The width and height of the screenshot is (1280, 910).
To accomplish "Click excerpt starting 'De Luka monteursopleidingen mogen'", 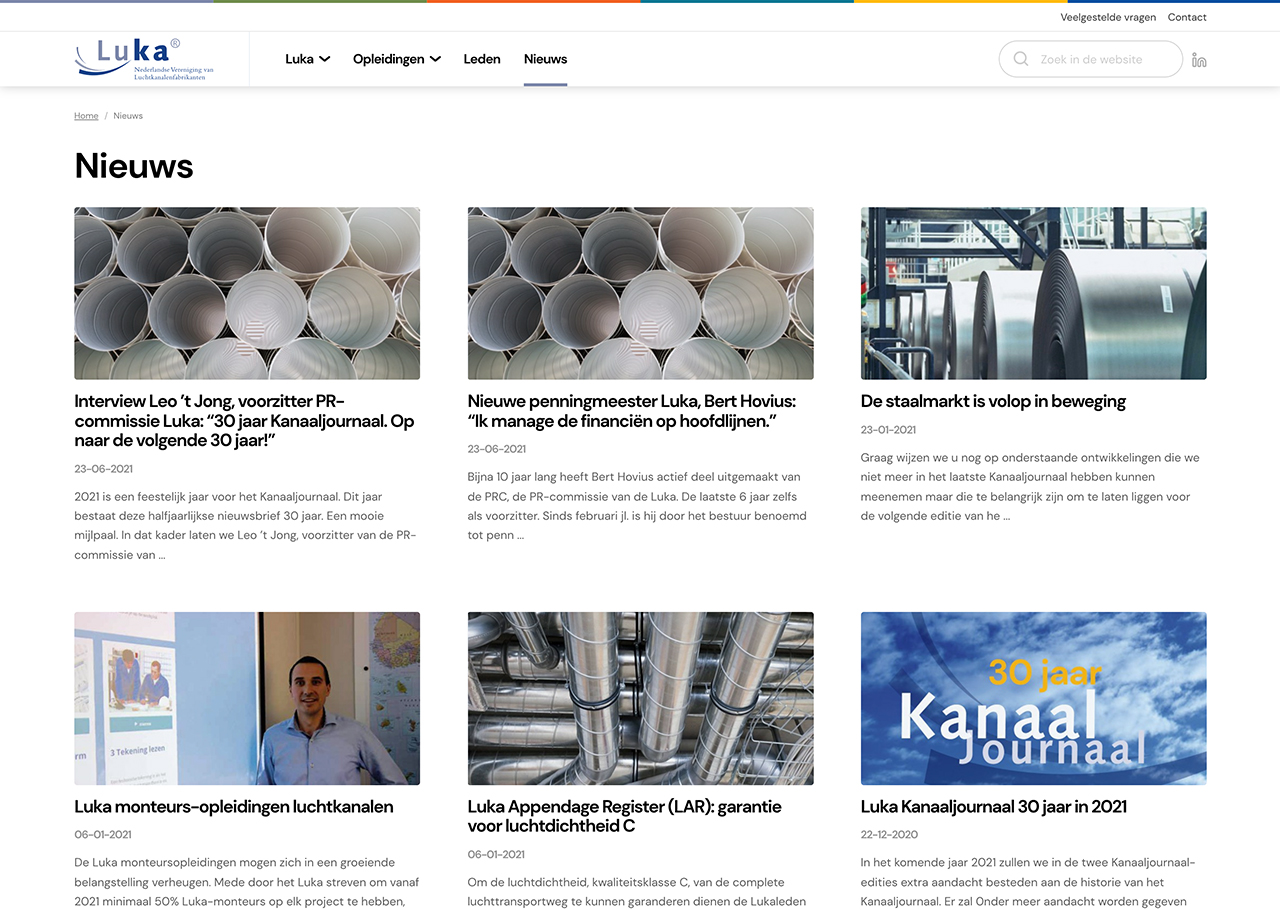I will 247,881.
